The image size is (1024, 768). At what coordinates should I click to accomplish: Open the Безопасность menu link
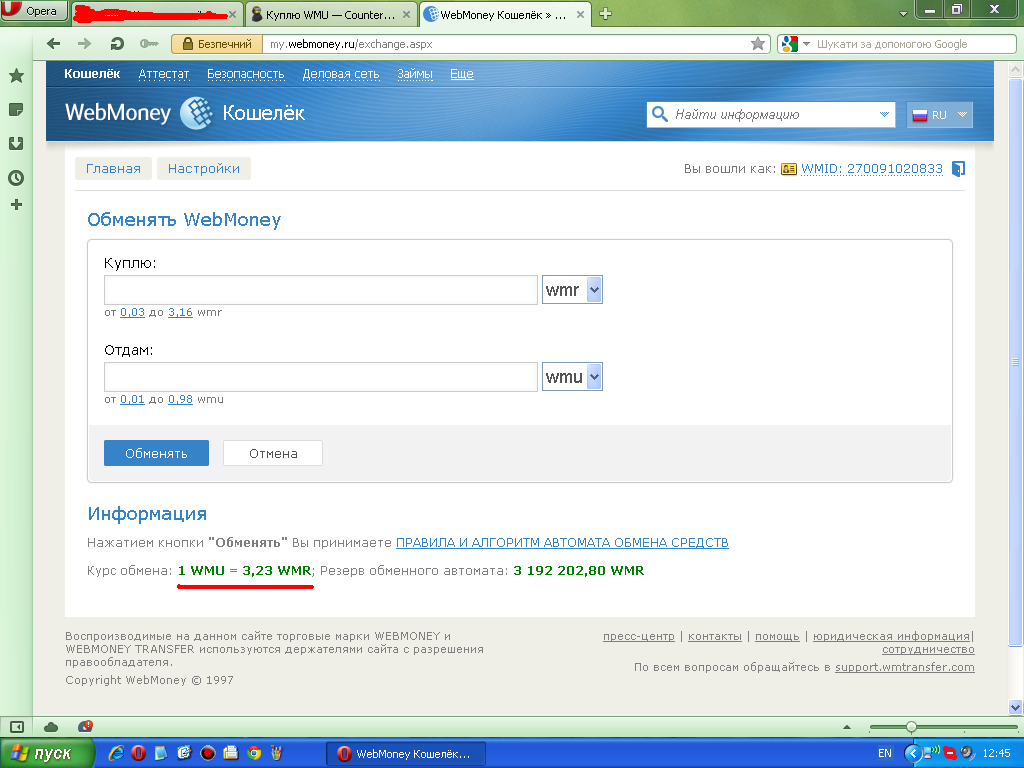coord(246,74)
